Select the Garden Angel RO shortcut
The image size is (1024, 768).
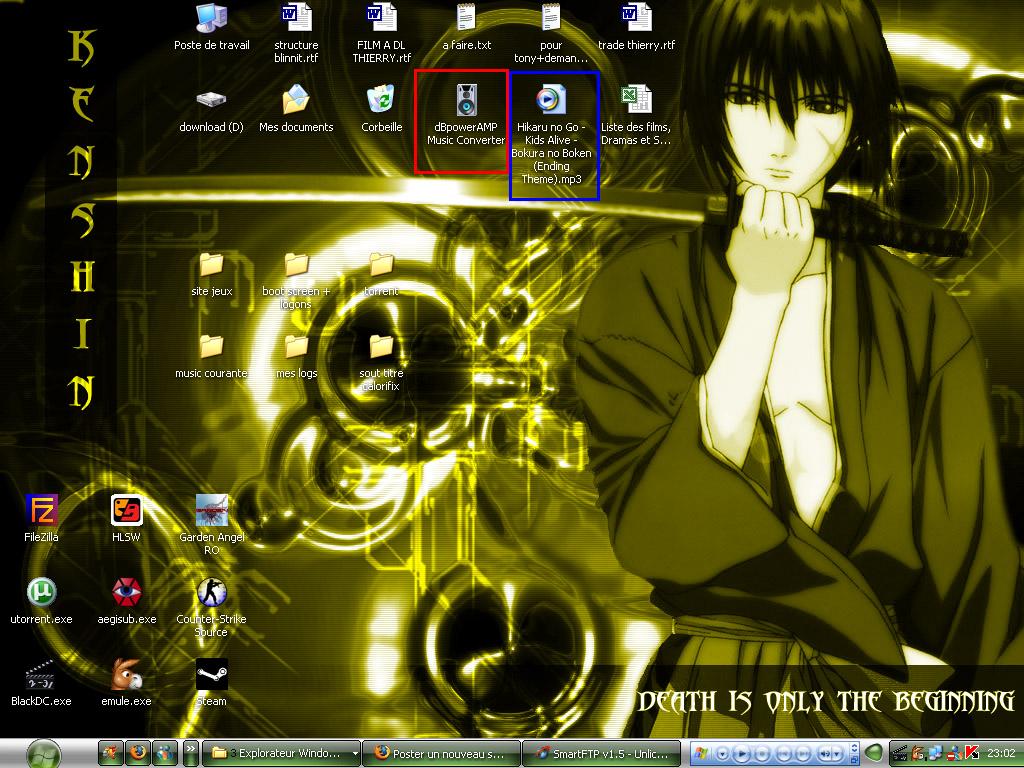(x=212, y=525)
